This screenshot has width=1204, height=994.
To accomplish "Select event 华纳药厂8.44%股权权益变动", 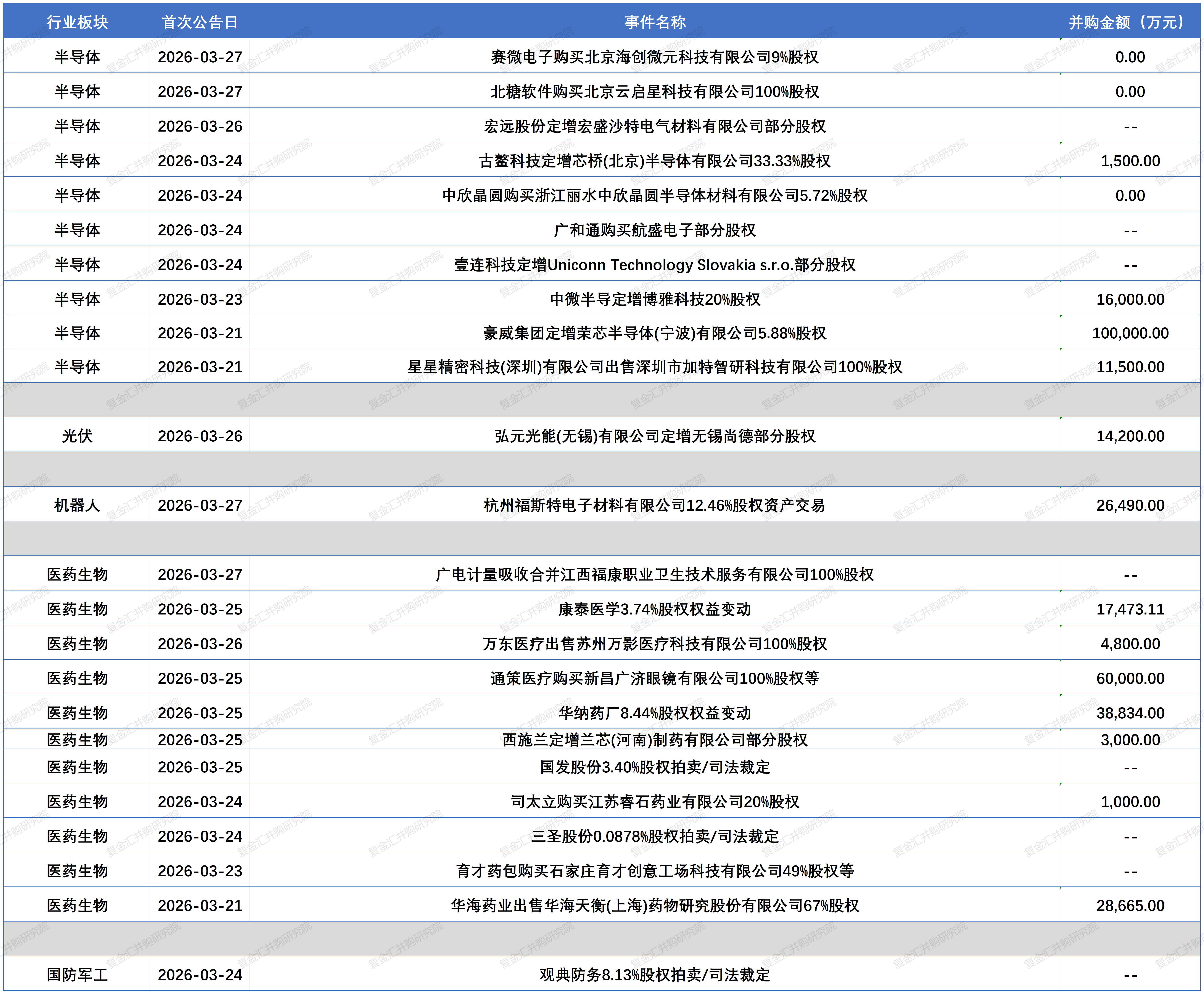I will (x=655, y=713).
